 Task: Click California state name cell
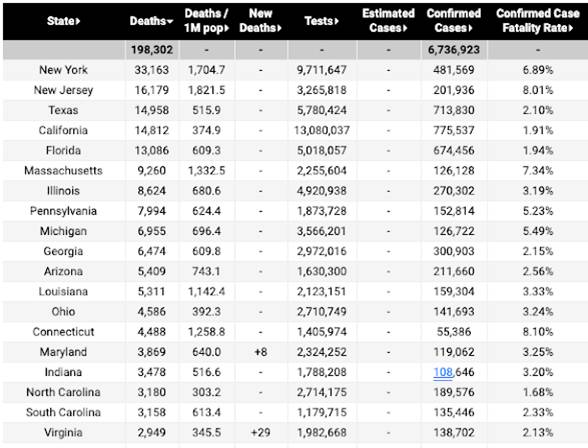63,130
